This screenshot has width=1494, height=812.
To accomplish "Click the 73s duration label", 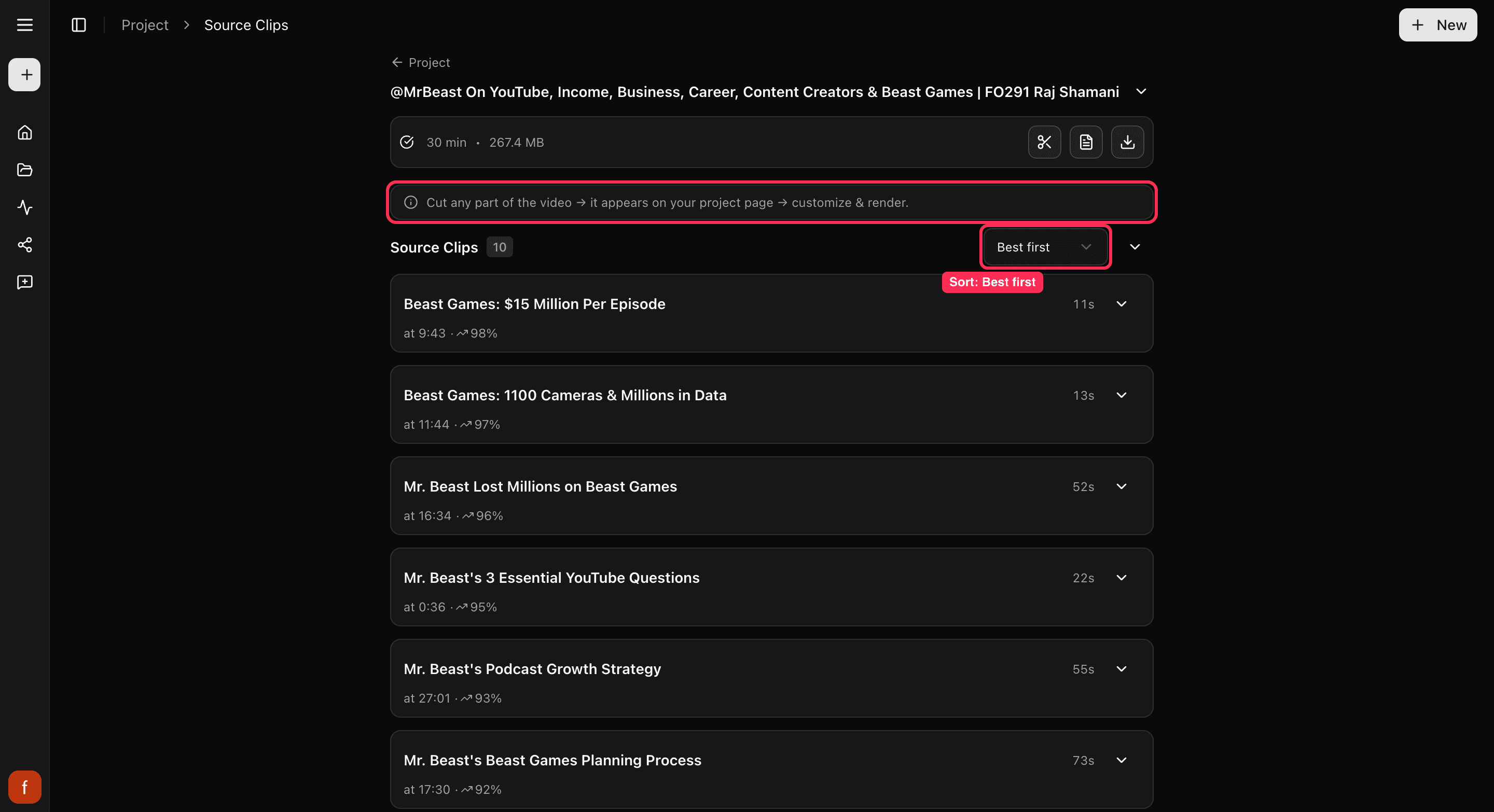I will click(1083, 761).
